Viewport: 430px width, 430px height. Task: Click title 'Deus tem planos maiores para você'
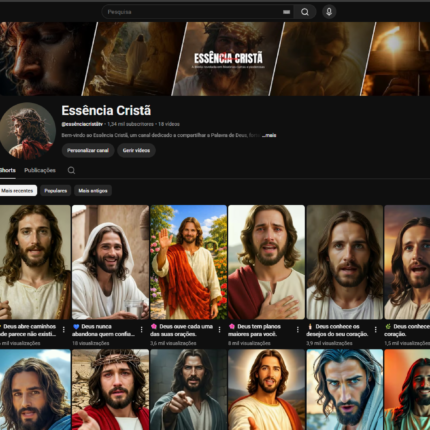pos(255,330)
